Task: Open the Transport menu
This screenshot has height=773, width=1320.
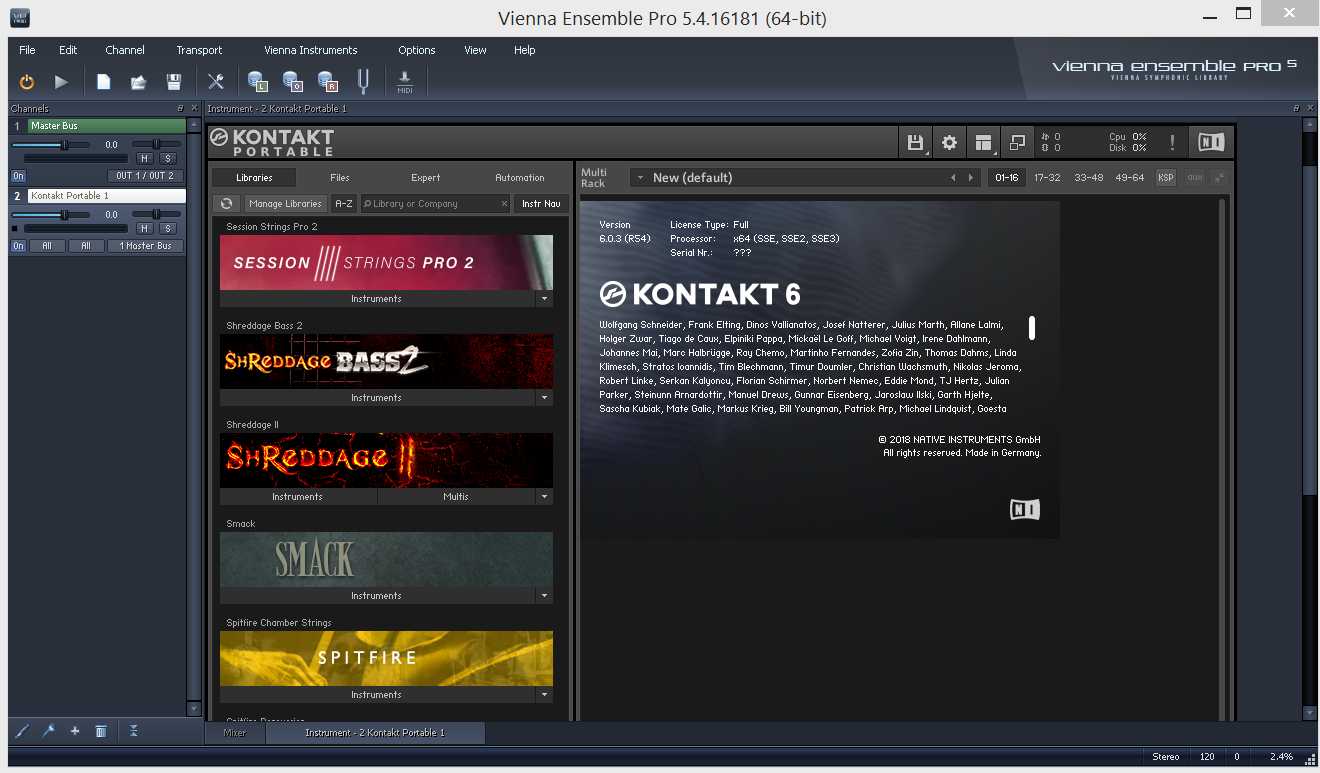Action: [x=199, y=50]
